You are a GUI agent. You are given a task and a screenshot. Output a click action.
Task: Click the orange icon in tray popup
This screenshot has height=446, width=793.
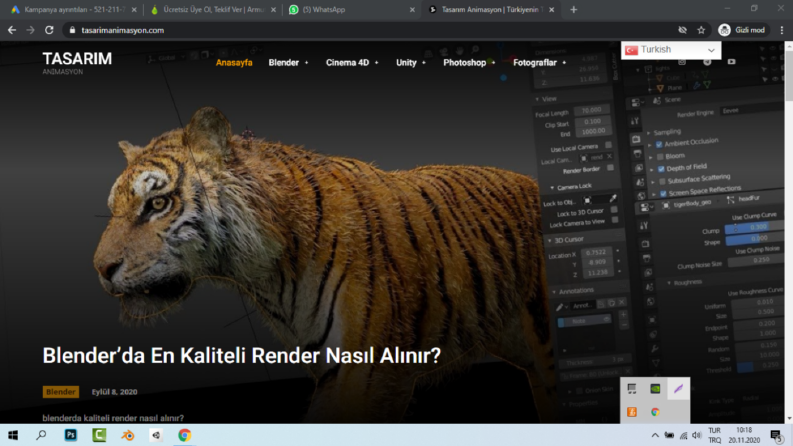632,412
